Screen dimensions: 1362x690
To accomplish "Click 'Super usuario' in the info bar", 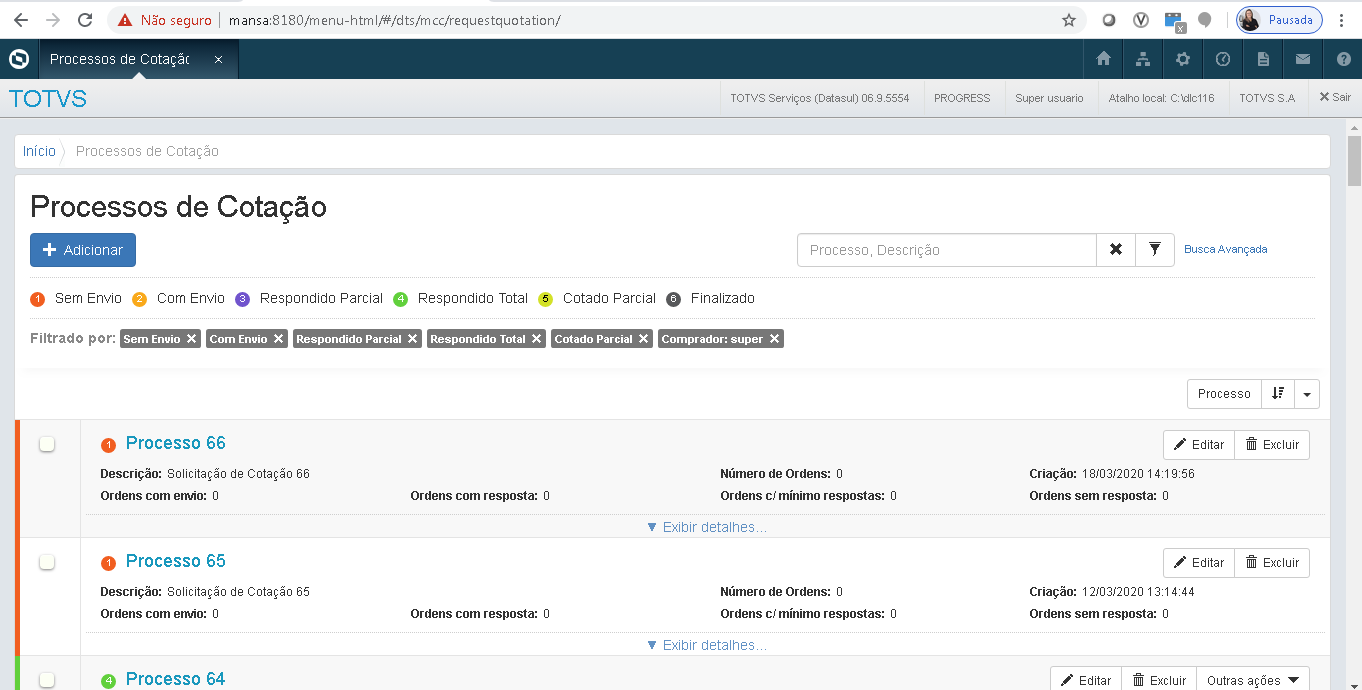I will (x=1049, y=98).
